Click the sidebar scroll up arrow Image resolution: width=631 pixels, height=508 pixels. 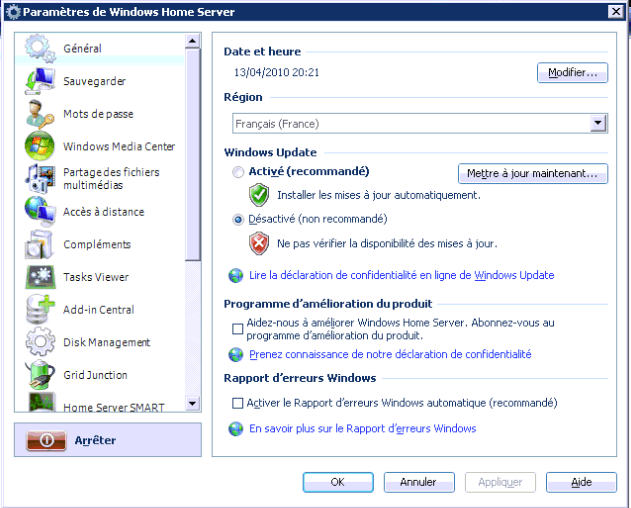tap(193, 41)
